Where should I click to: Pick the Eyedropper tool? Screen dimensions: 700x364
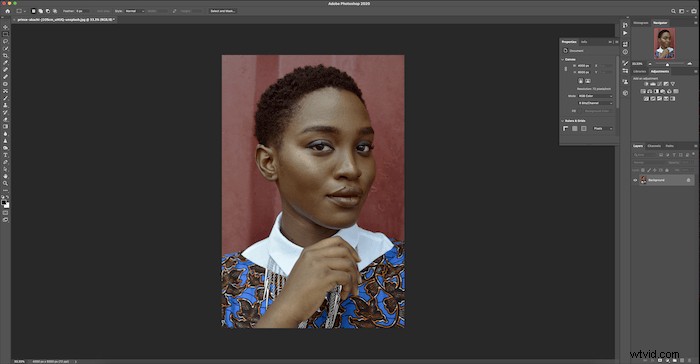5,63
